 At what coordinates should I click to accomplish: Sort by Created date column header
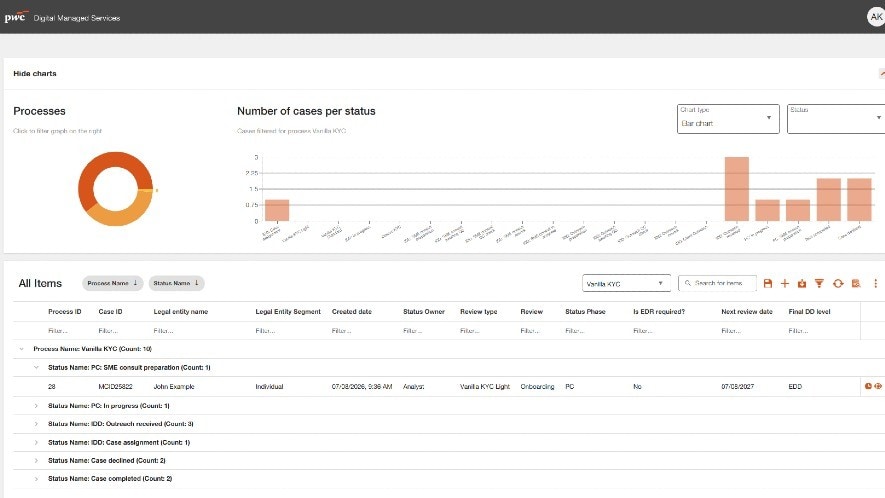[352, 312]
